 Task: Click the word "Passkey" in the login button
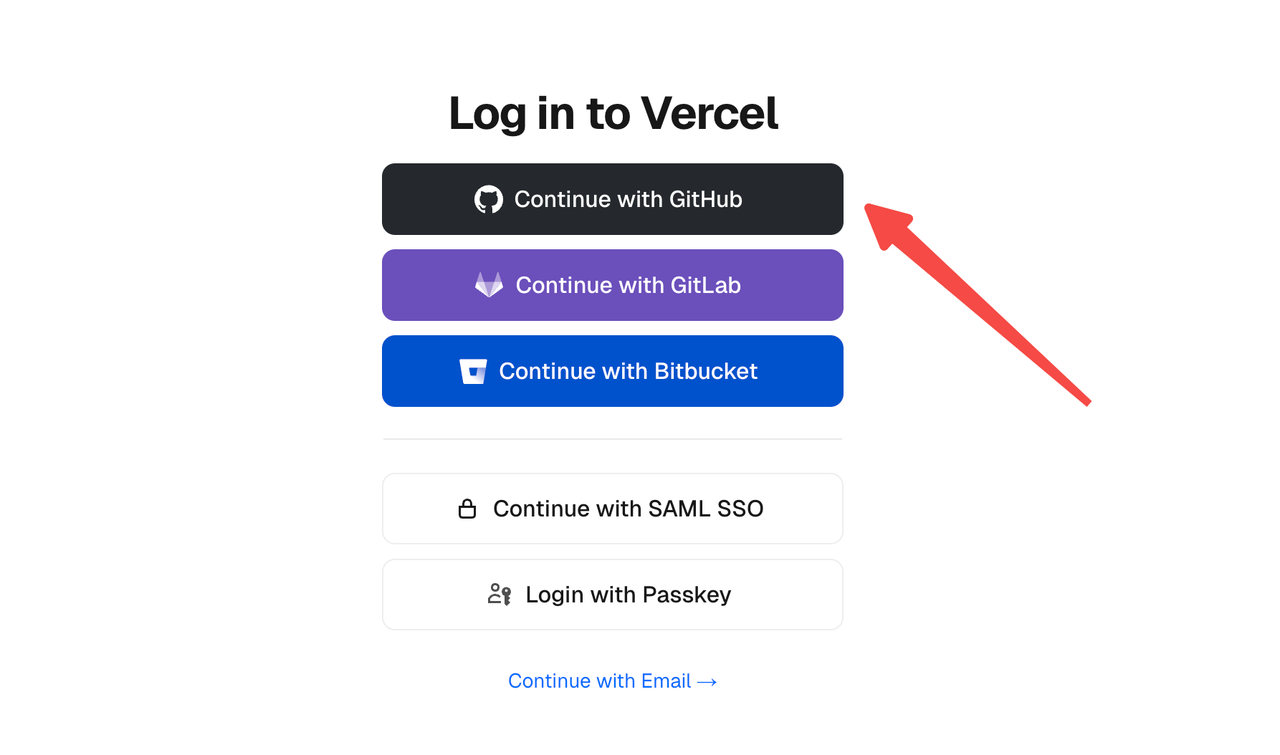[x=686, y=595]
